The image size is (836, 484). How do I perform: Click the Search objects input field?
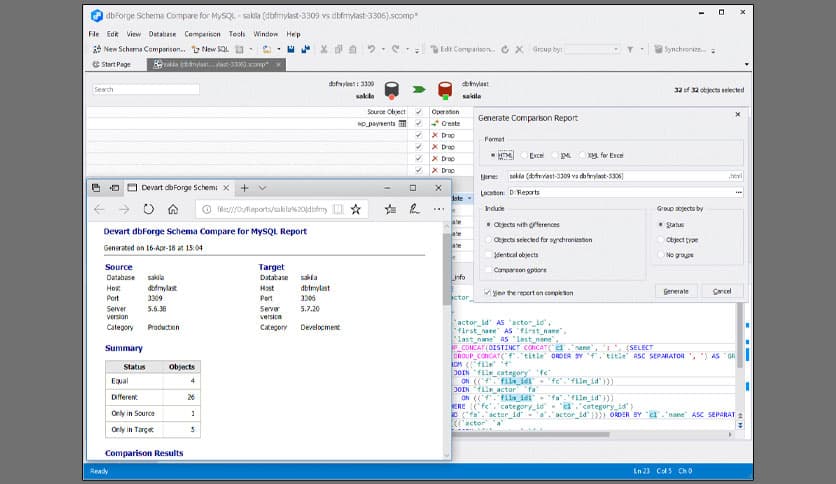pyautogui.click(x=146, y=90)
